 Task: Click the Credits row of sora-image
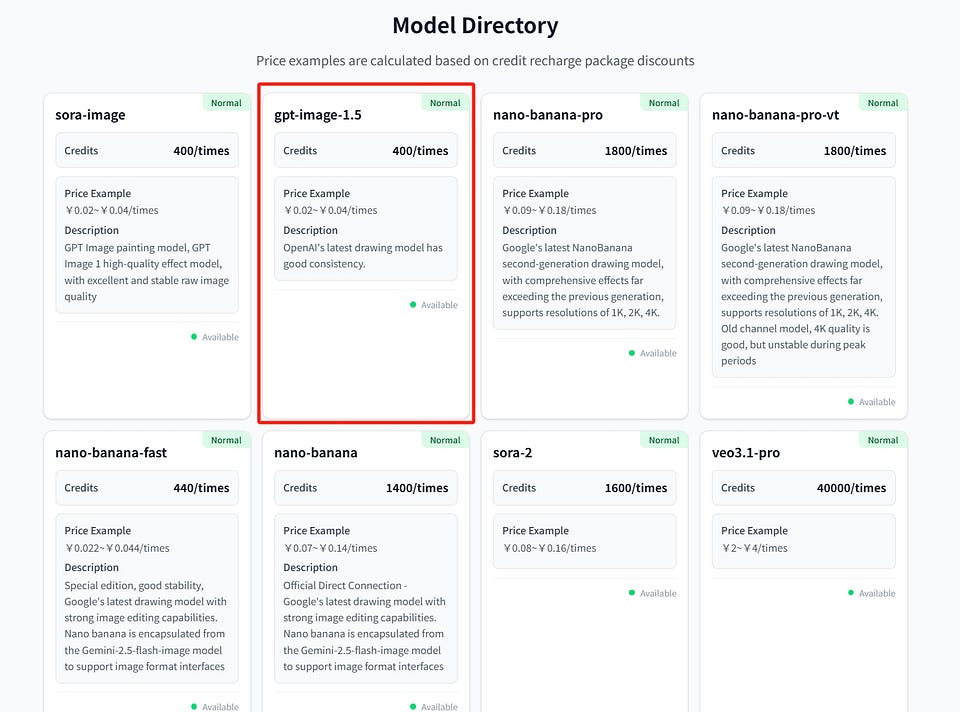[147, 151]
